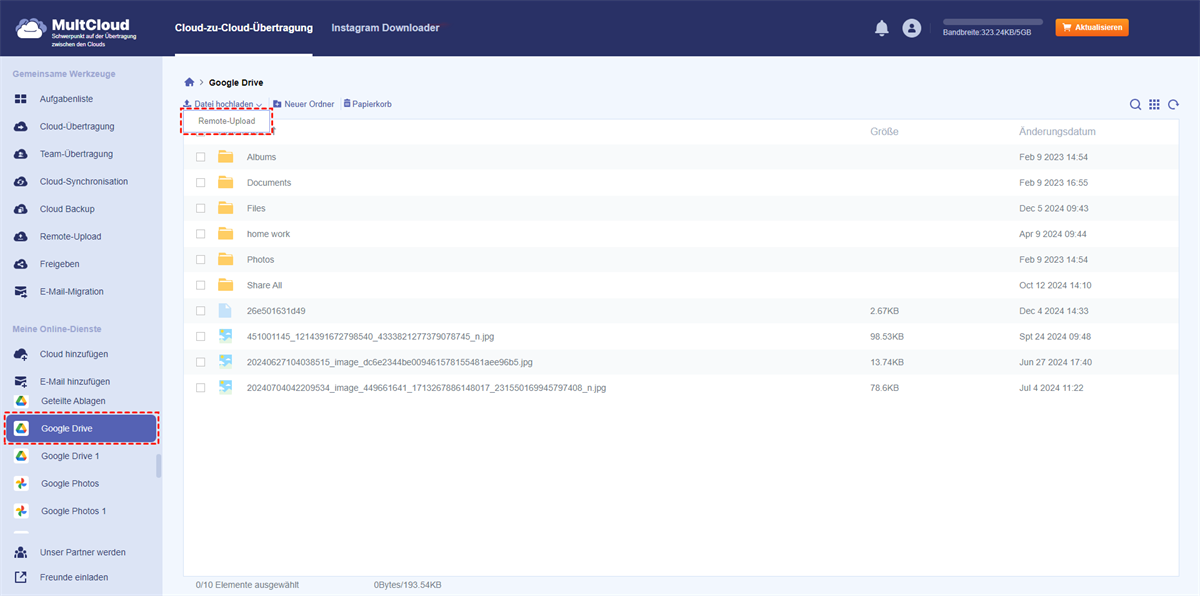Click the Team-Übertragung sidebar icon

click(x=21, y=154)
